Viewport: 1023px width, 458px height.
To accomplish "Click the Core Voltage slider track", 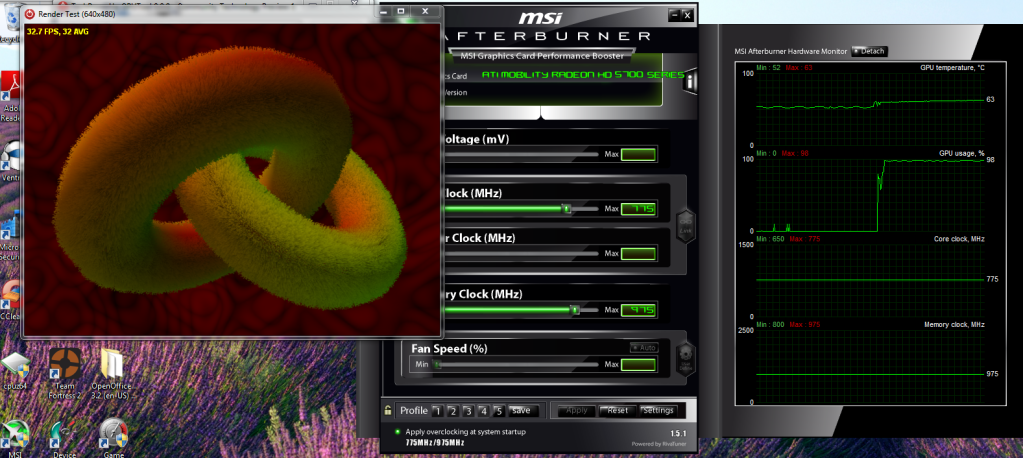I will (x=520, y=155).
